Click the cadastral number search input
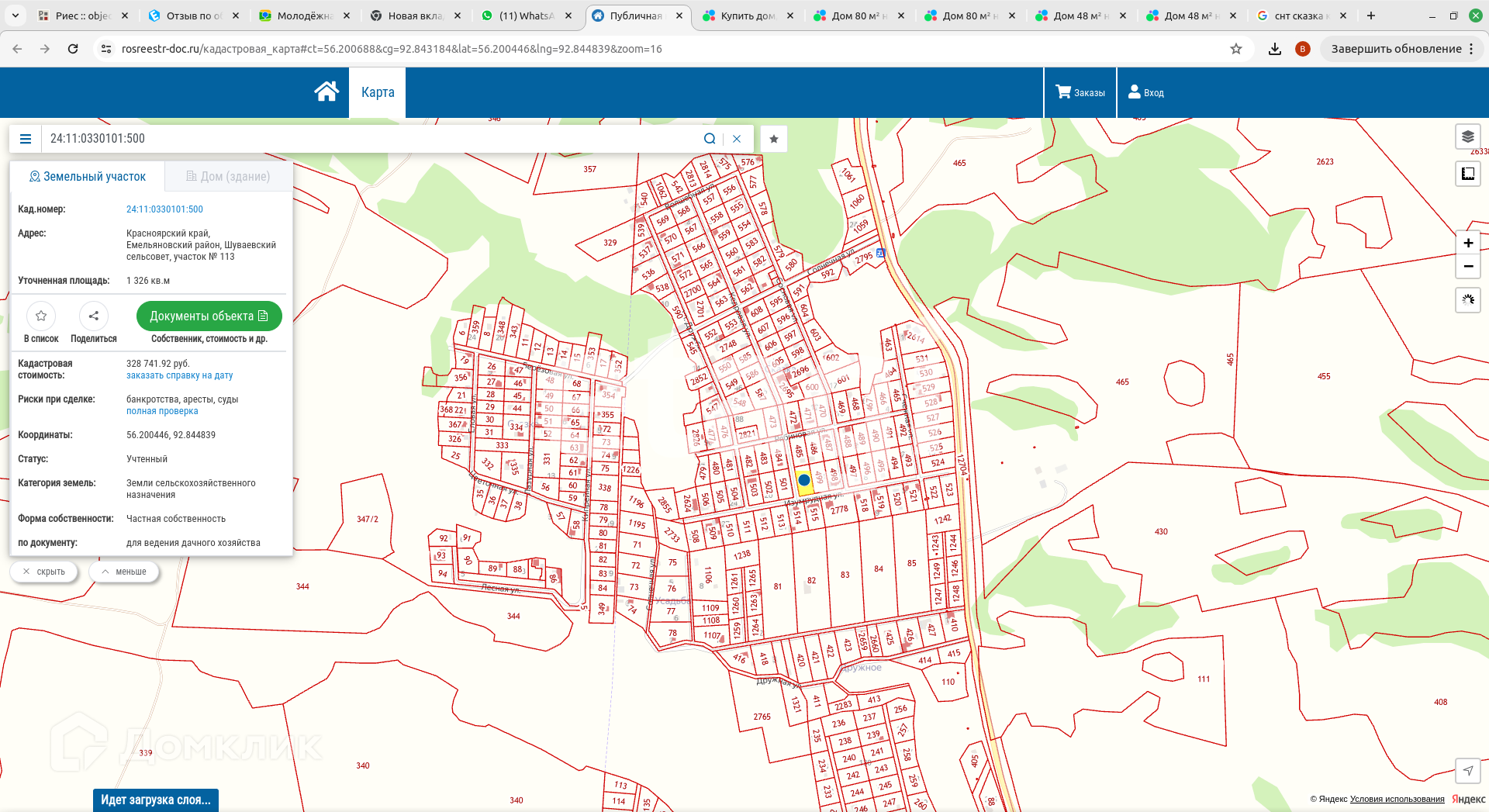Screen dimensions: 1489x812 click(x=372, y=139)
